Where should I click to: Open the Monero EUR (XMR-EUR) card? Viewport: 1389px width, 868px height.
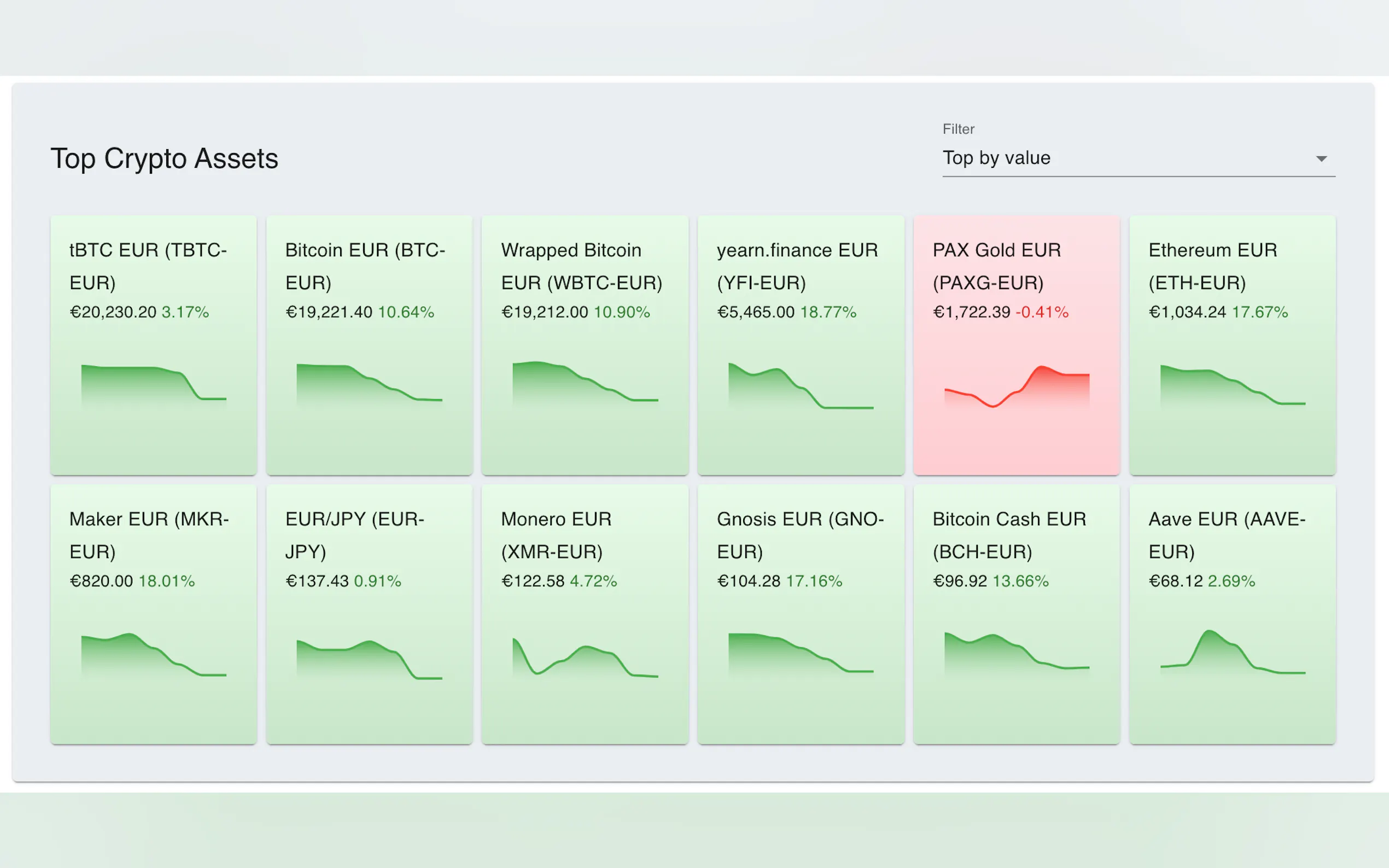[x=585, y=614]
